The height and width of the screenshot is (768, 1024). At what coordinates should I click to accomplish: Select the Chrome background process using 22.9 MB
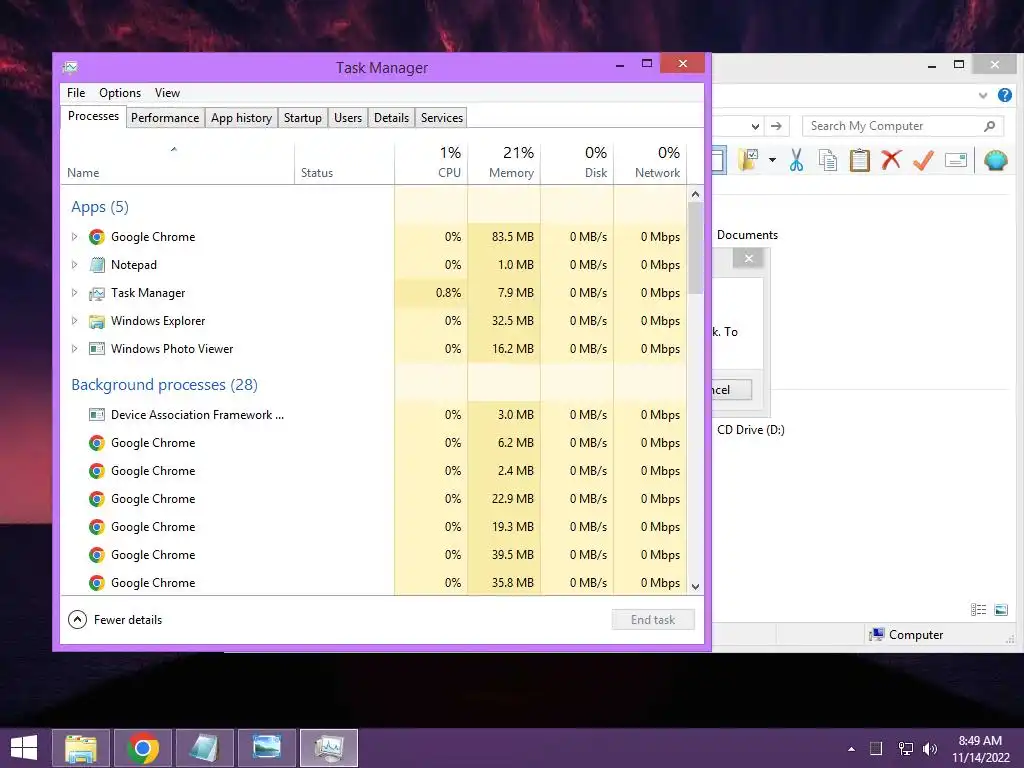[x=374, y=499]
